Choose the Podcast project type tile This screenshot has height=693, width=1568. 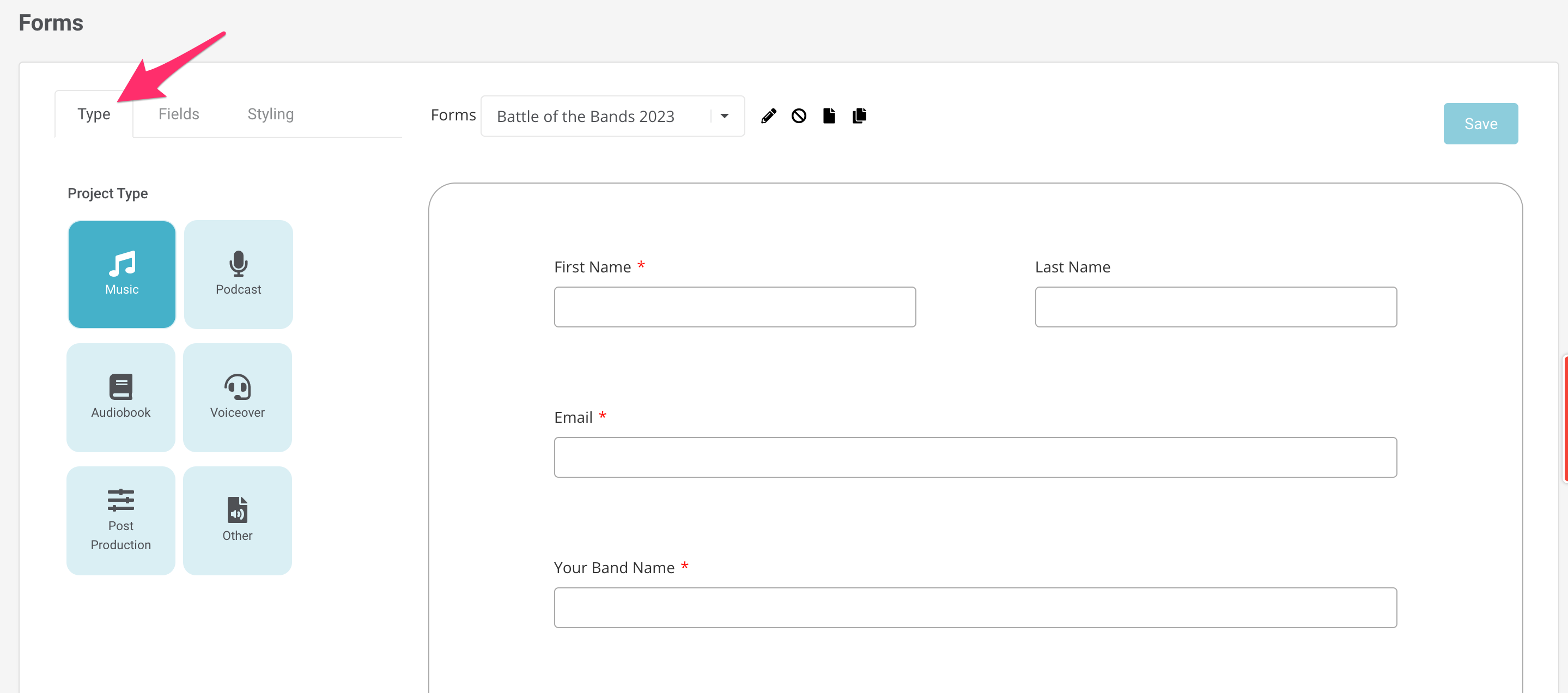pos(238,275)
